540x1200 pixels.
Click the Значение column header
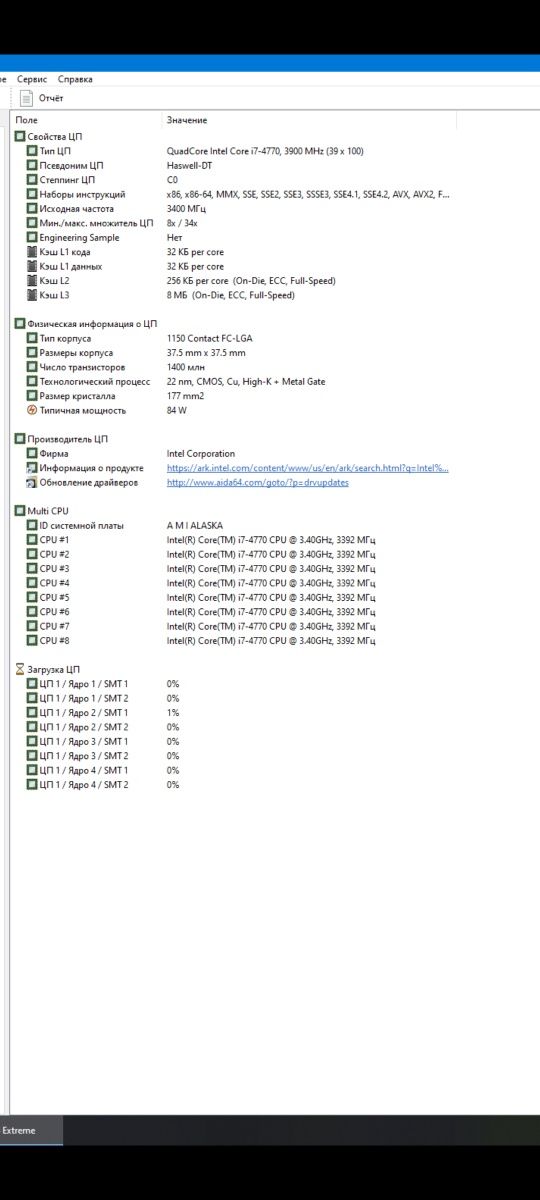tap(309, 120)
